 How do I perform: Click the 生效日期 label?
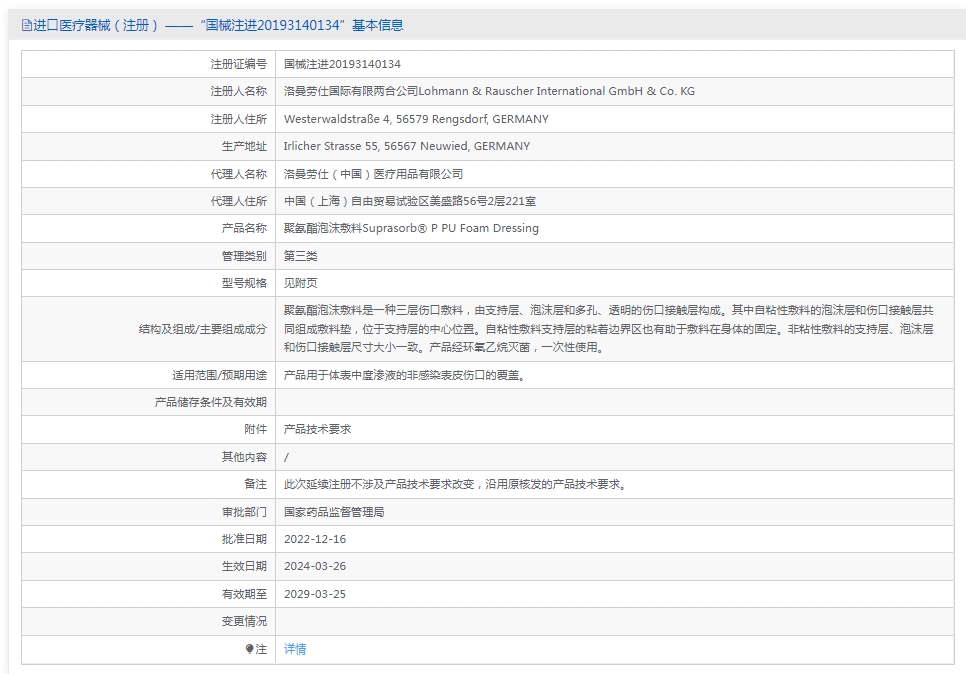pyautogui.click(x=244, y=566)
